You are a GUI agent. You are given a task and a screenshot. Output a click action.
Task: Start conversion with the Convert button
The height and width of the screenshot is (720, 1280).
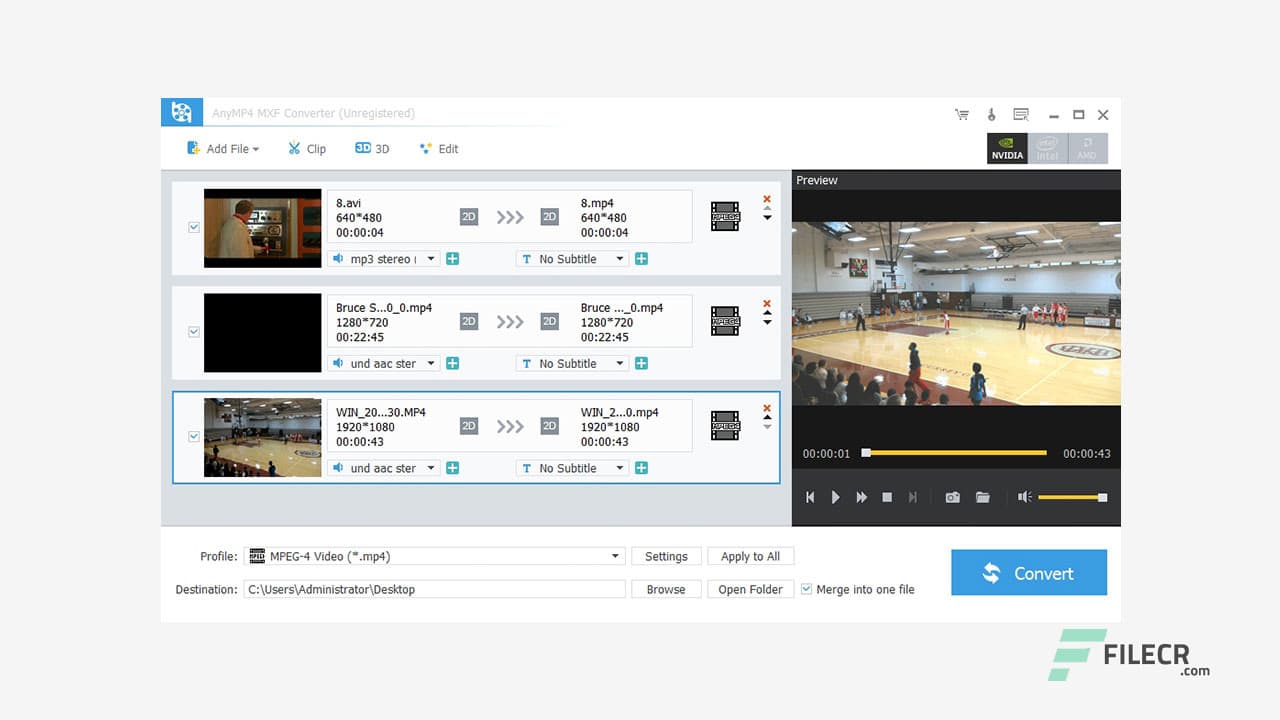click(x=1029, y=573)
